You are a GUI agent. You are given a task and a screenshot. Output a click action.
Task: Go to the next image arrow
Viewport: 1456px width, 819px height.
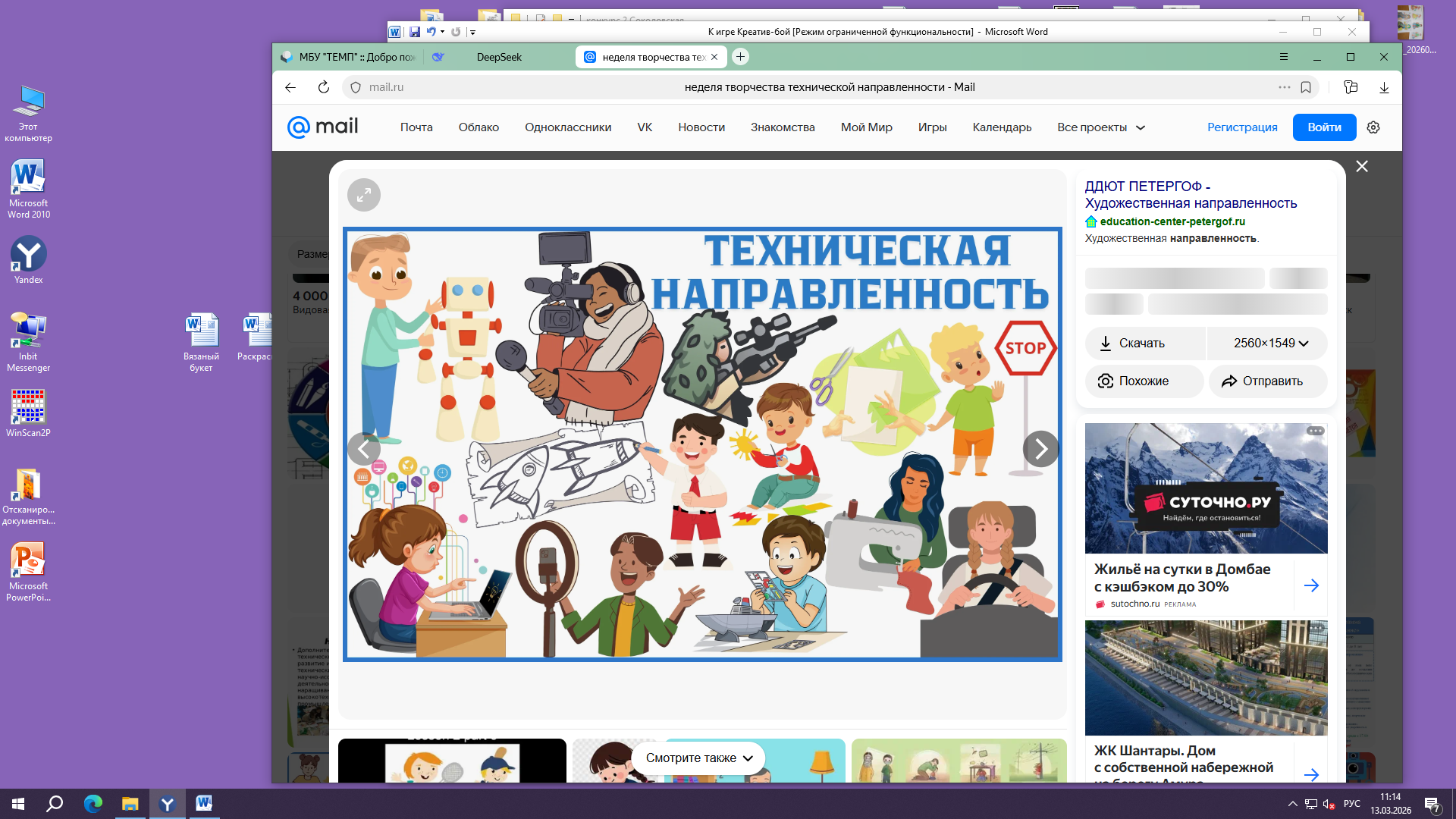(x=1040, y=450)
